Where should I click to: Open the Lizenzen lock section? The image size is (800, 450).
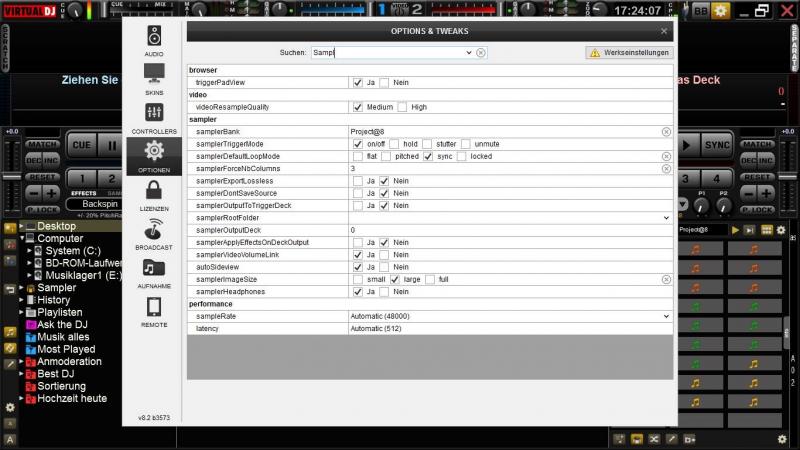(154, 196)
